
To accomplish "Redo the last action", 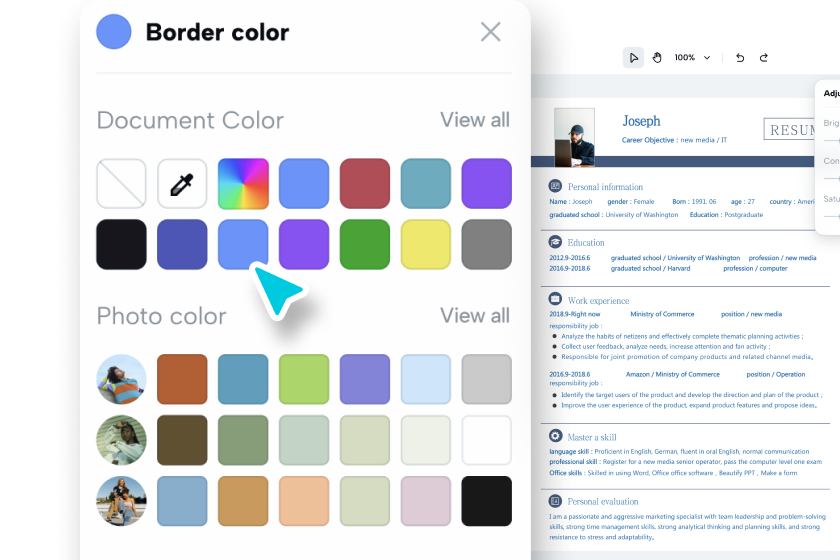I will click(764, 57).
